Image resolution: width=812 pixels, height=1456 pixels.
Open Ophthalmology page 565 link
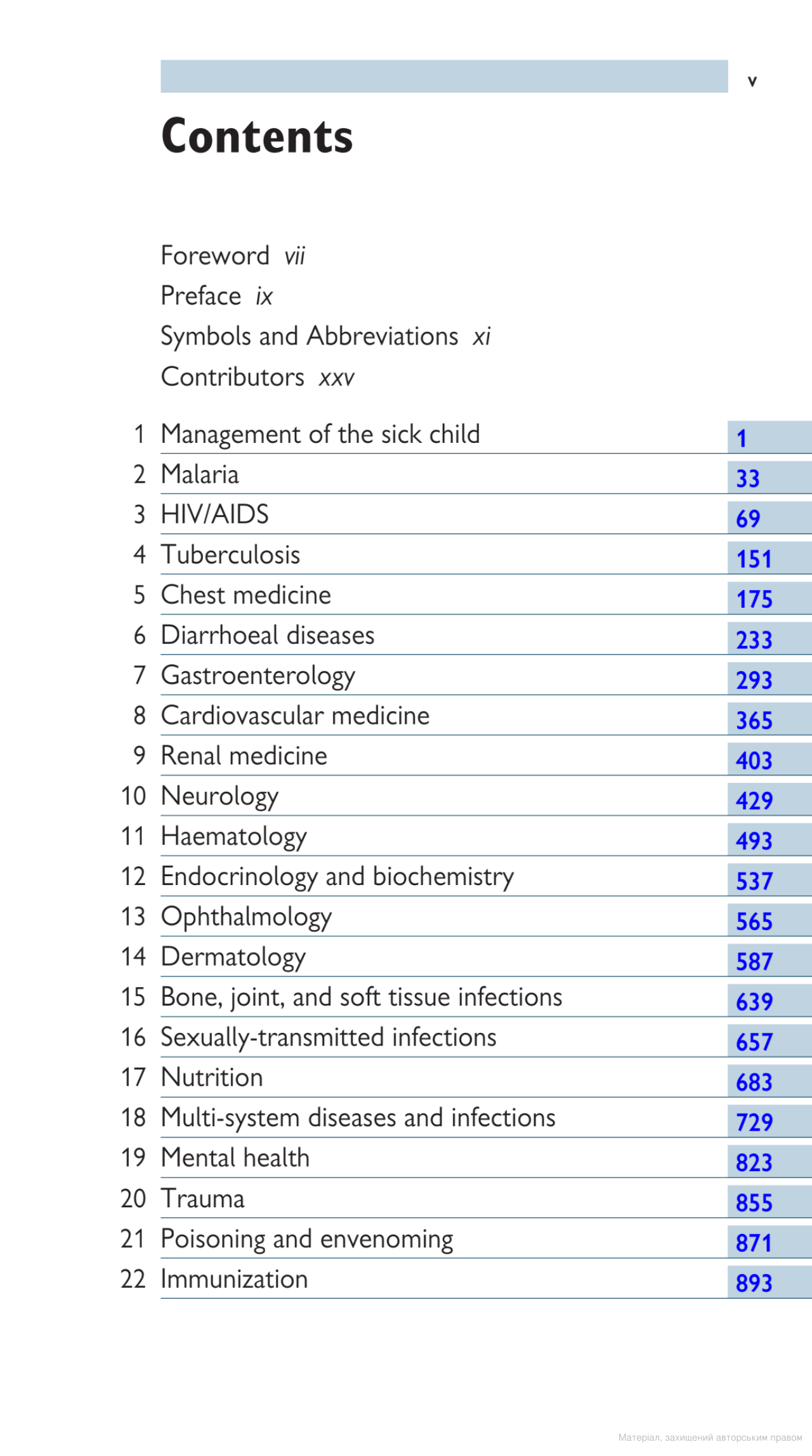[x=754, y=921]
